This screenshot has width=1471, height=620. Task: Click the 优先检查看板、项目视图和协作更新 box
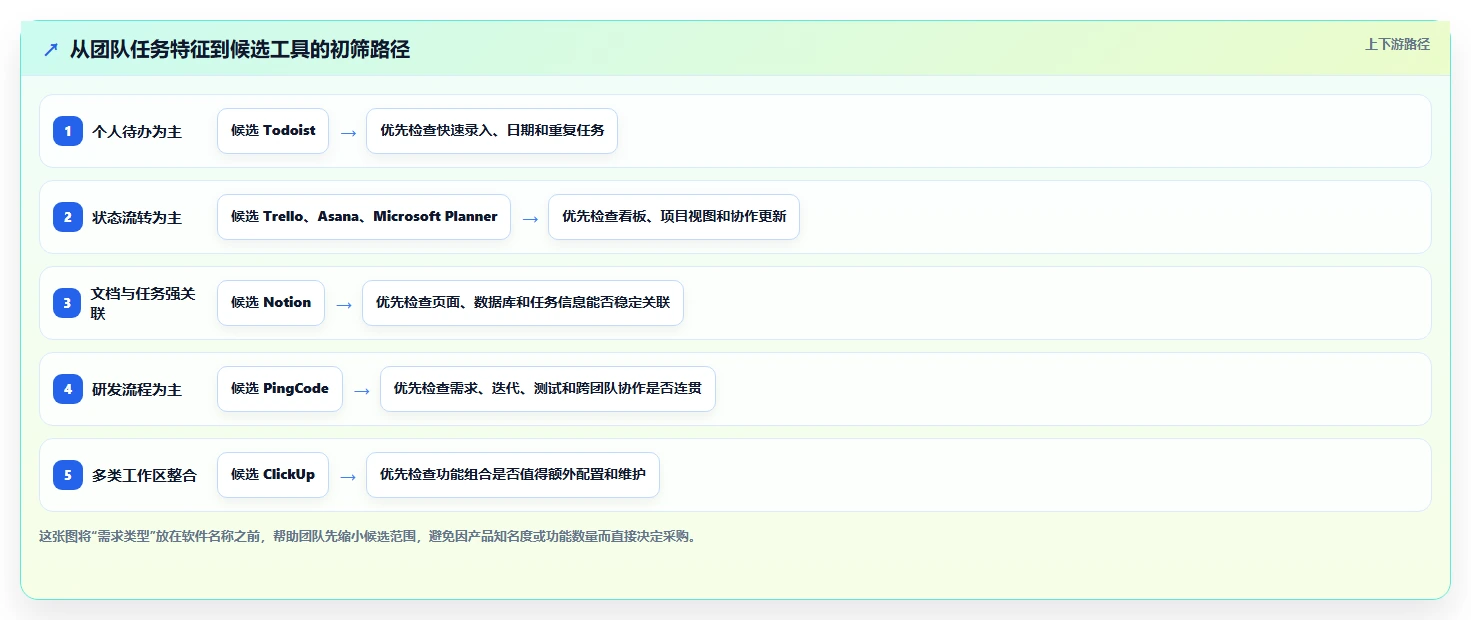[x=674, y=217]
